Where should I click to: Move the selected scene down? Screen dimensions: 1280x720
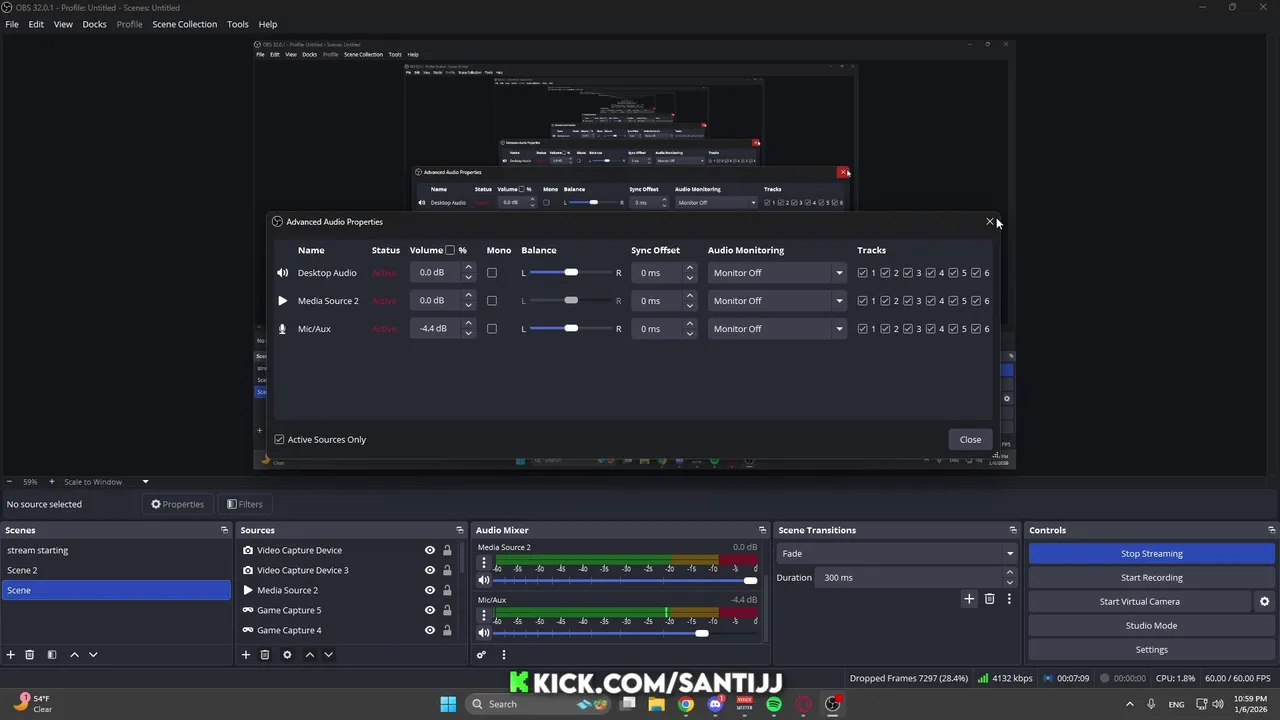click(93, 655)
